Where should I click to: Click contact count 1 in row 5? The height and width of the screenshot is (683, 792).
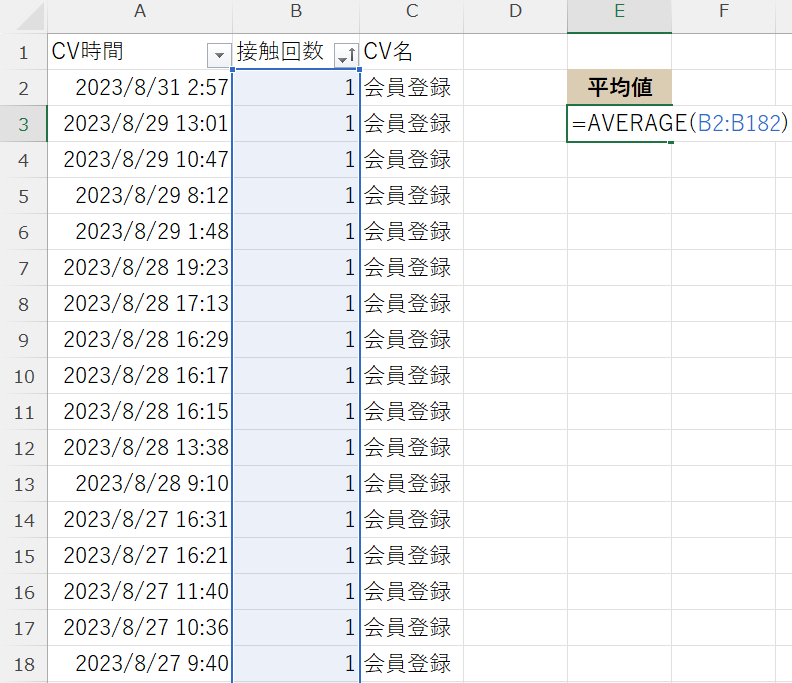coord(296,196)
